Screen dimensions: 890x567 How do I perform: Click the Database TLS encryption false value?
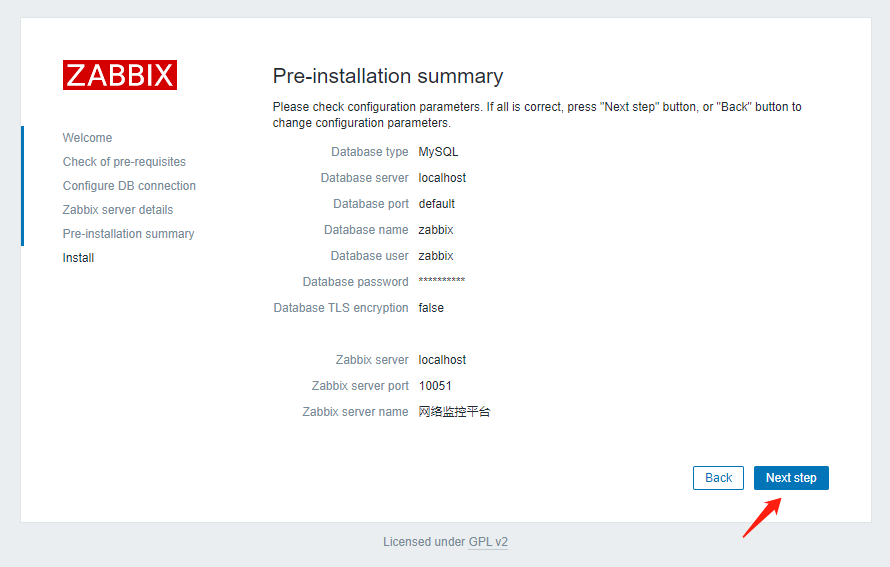click(x=431, y=308)
